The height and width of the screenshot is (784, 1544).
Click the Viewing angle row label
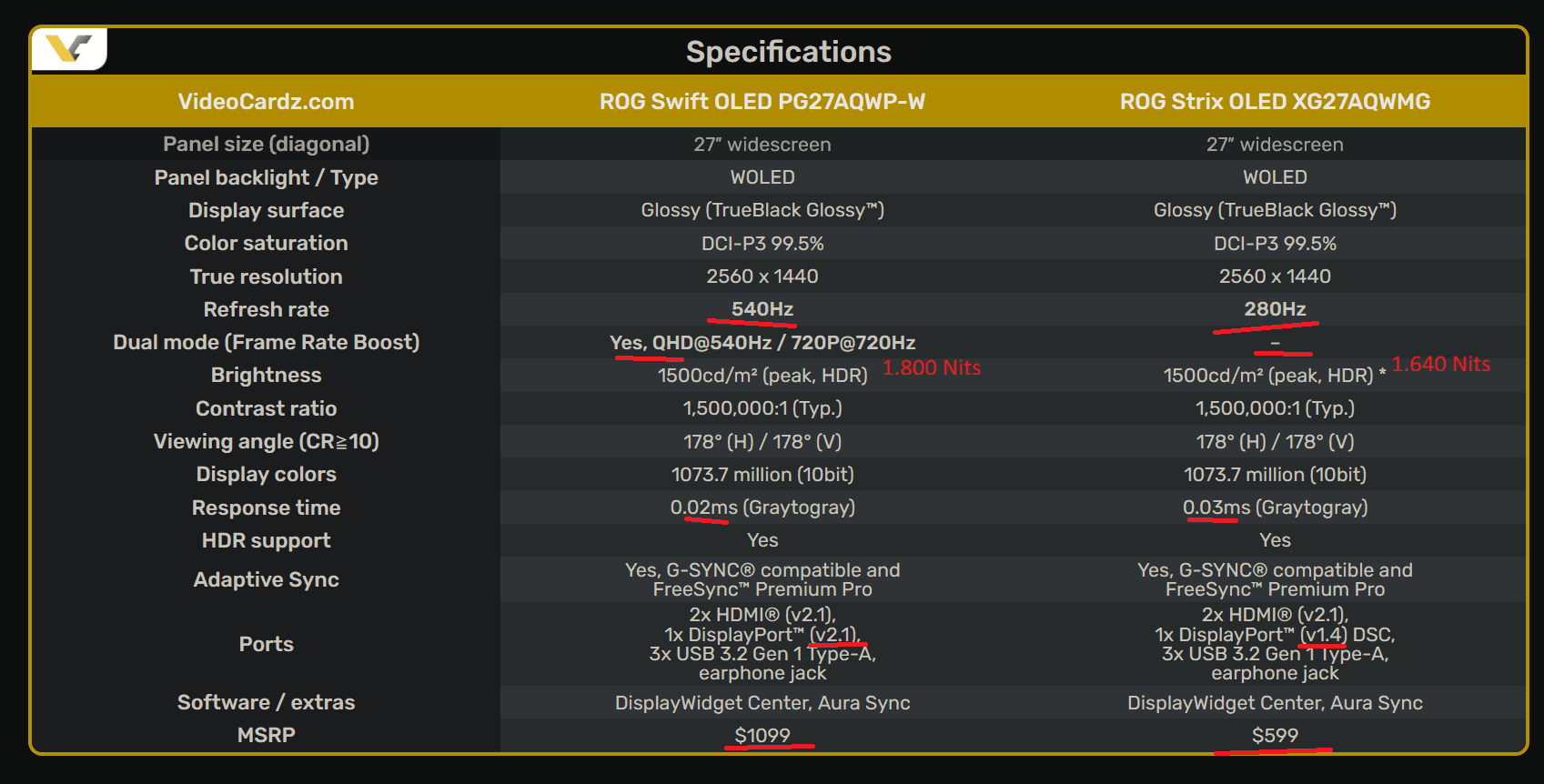[x=266, y=441]
